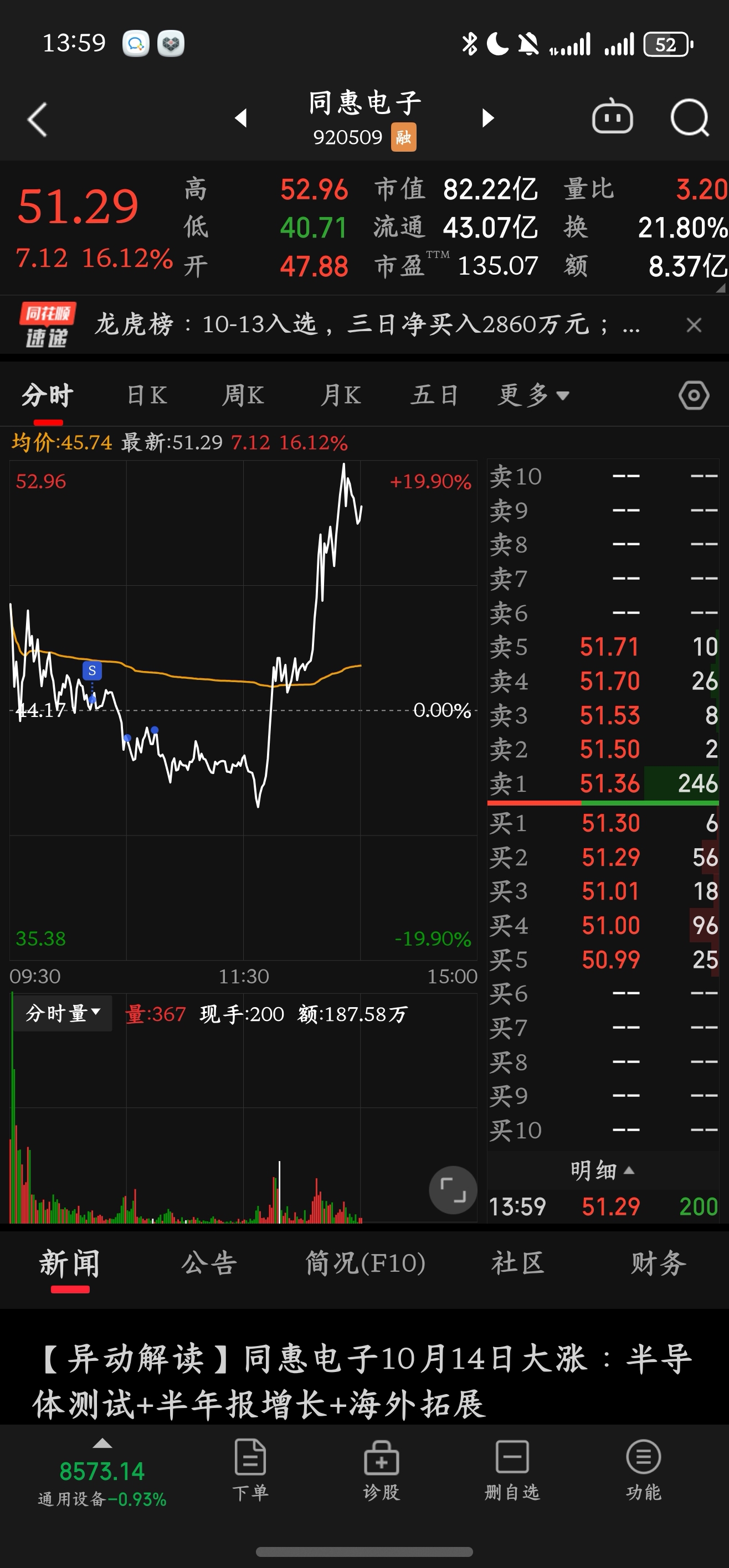729x1568 pixels.
Task: Switch to the next stock with the right triangle
Action: point(488,117)
